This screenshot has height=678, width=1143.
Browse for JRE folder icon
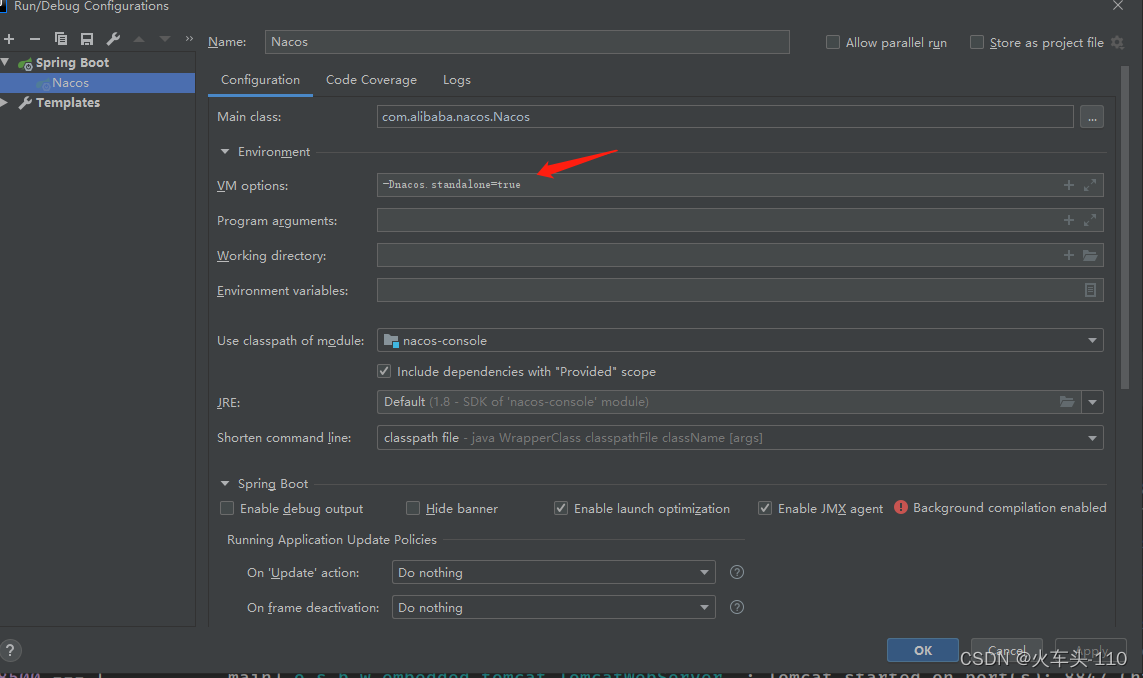[1066, 402]
